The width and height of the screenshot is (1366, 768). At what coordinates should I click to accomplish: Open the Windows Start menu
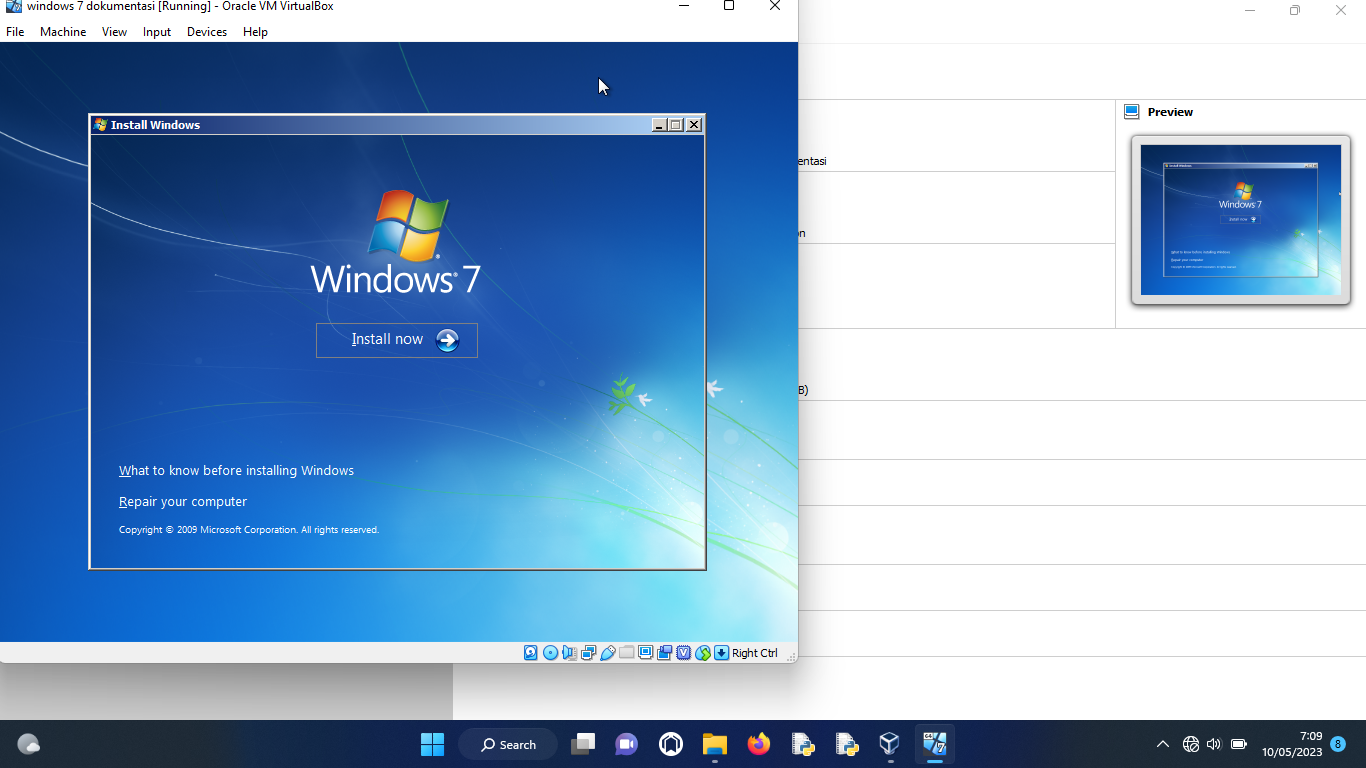(432, 744)
